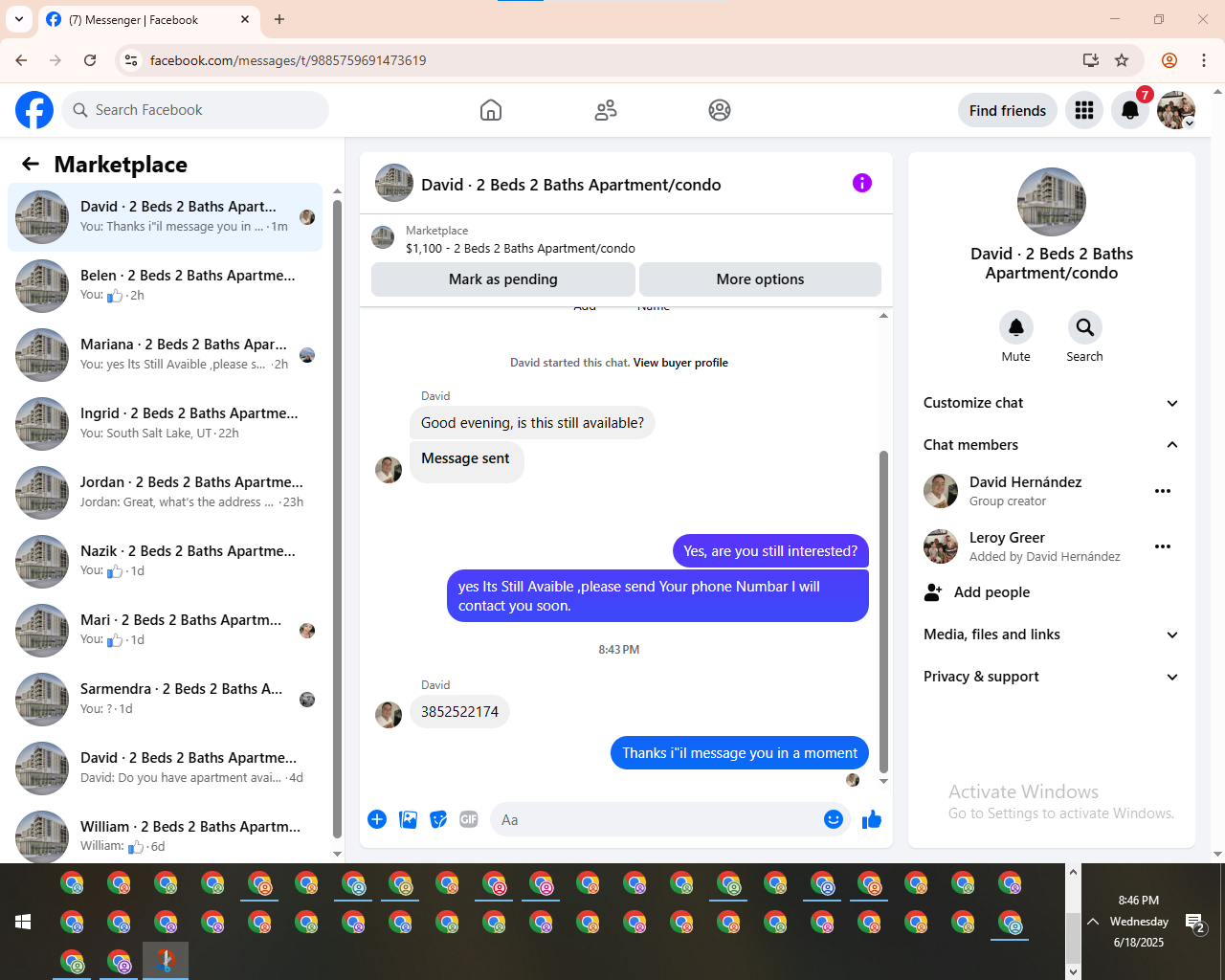The height and width of the screenshot is (980, 1225).
Task: Open the install app icon in address bar
Action: coord(1091,60)
